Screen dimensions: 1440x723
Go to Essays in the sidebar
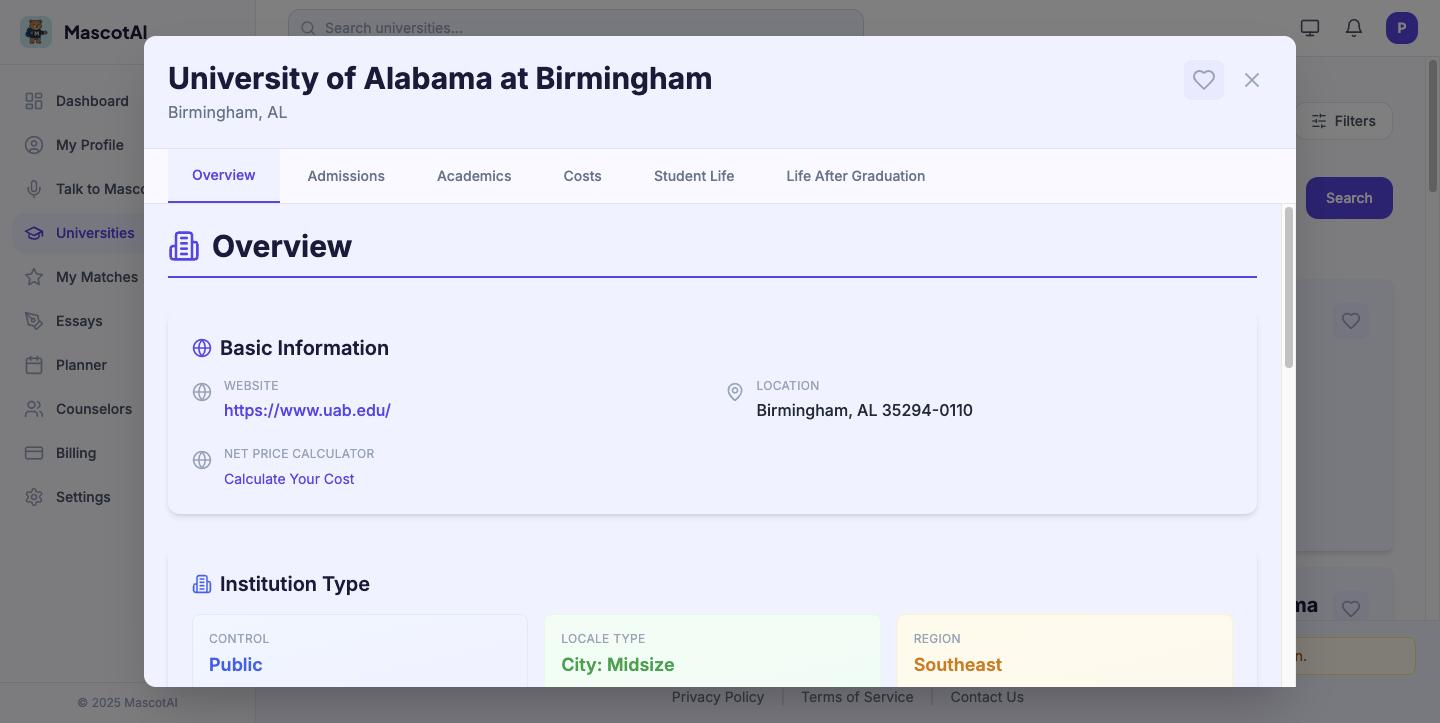coord(79,321)
